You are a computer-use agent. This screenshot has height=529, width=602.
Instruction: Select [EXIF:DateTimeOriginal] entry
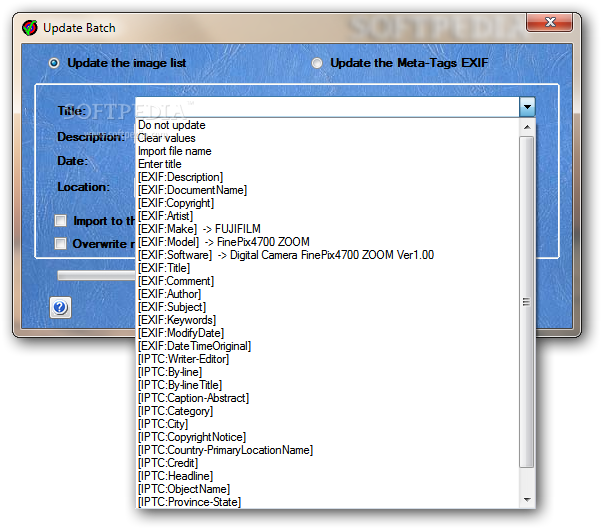coord(328,346)
